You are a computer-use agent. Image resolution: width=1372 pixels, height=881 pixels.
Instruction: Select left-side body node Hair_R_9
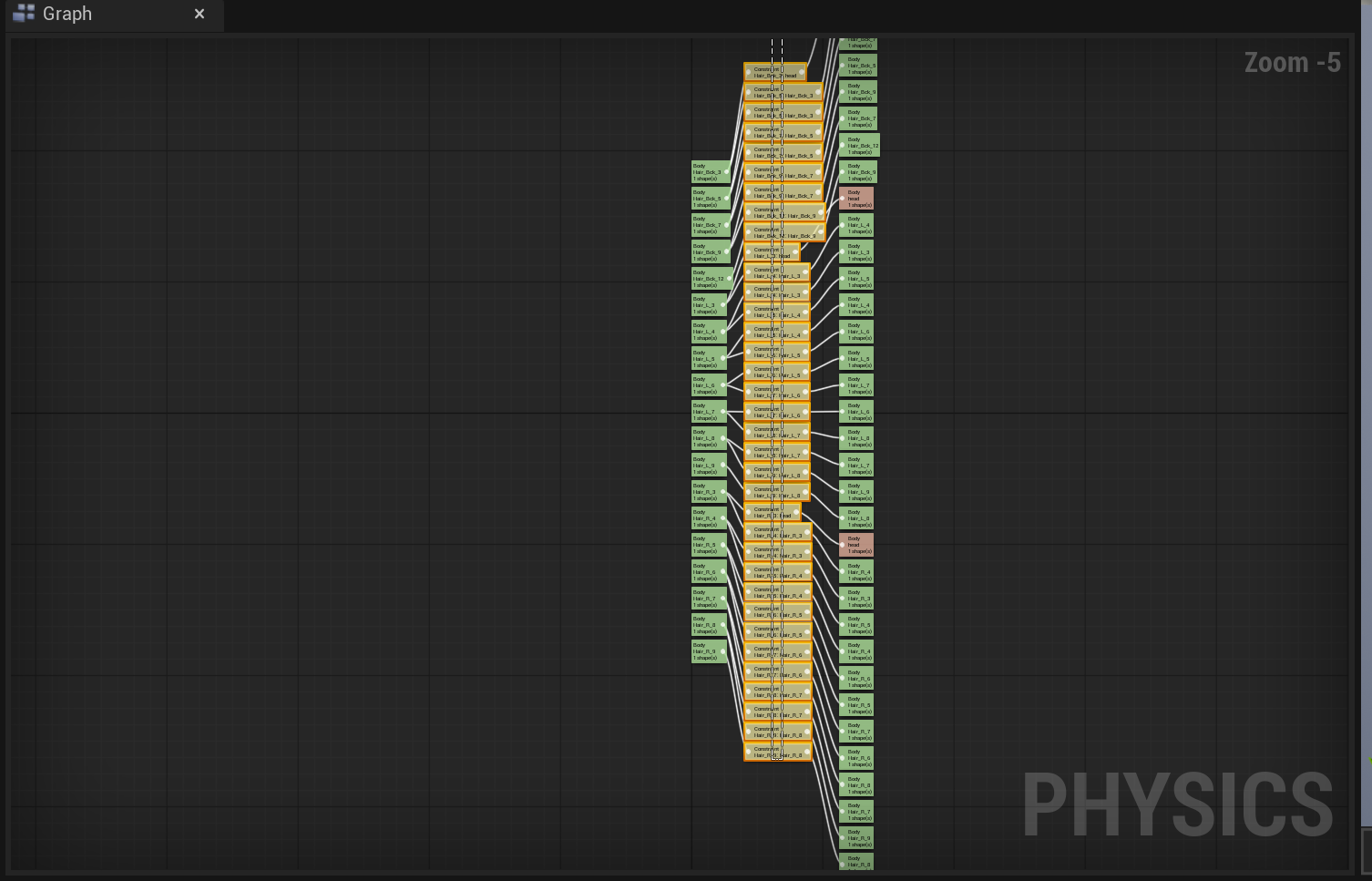coord(710,651)
